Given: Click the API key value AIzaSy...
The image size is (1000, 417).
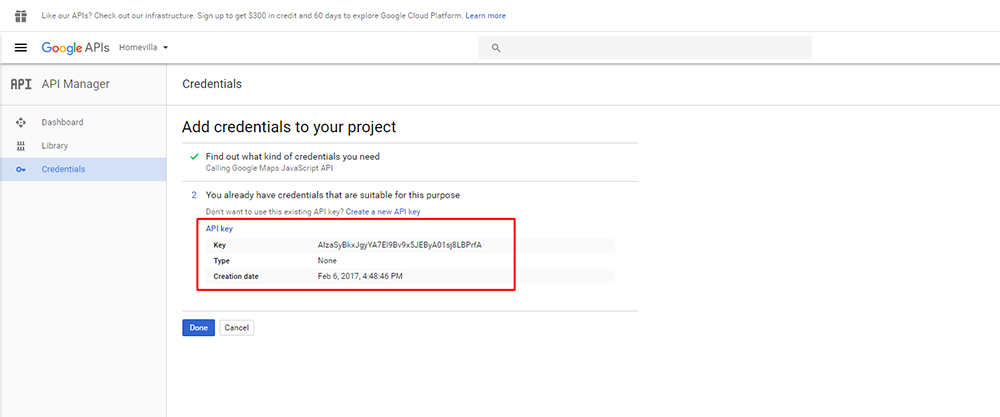Looking at the screenshot, I should point(399,245).
